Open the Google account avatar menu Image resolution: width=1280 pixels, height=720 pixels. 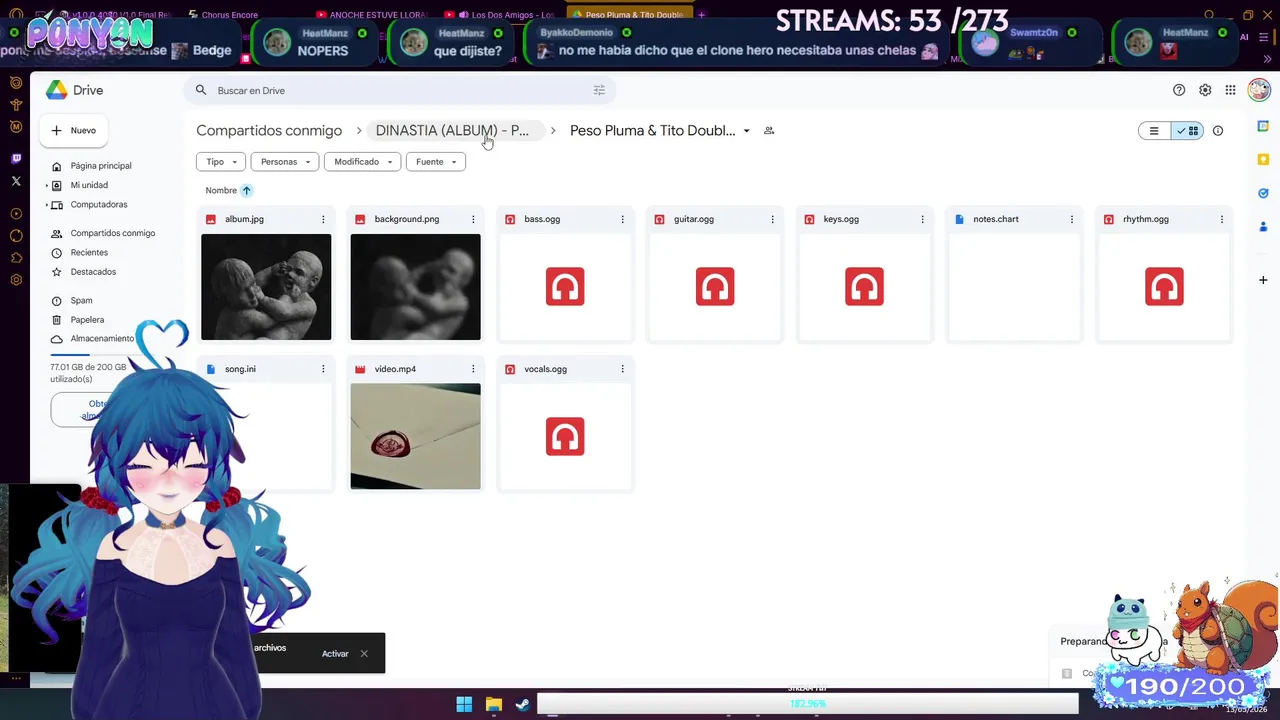point(1258,90)
